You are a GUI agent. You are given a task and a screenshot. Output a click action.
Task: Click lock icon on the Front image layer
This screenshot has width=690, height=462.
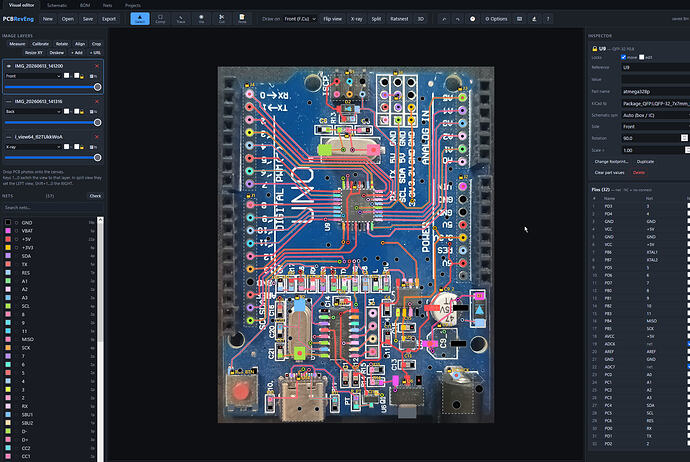[82, 77]
